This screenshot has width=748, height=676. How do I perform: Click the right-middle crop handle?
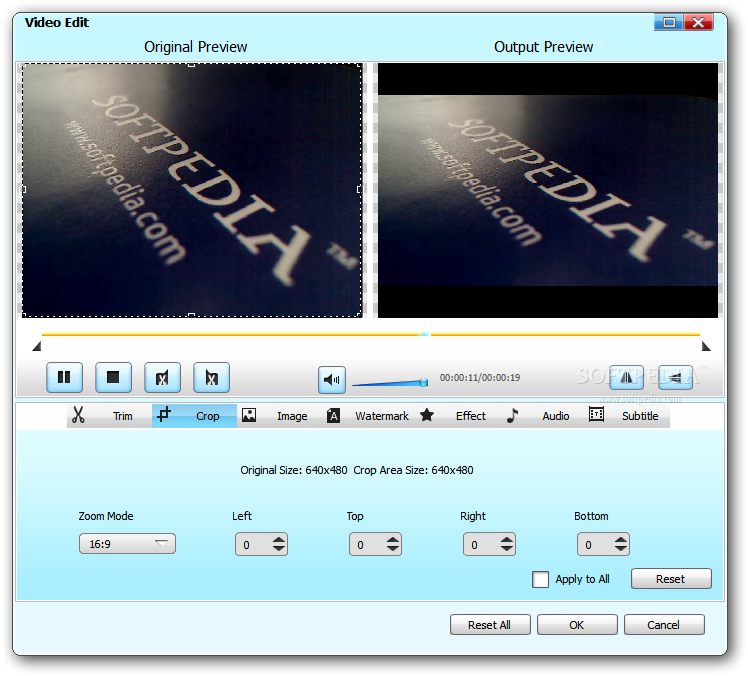click(x=360, y=189)
